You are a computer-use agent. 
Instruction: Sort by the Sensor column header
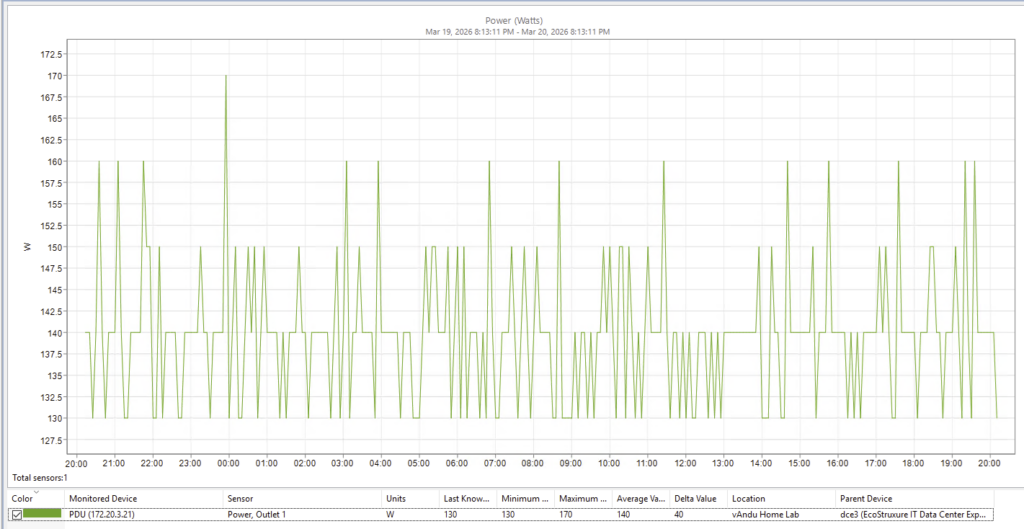(x=302, y=498)
